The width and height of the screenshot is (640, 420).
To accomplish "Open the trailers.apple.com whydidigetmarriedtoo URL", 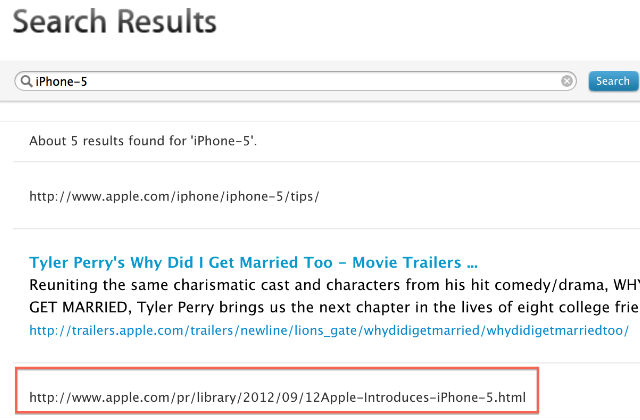I will click(x=329, y=330).
